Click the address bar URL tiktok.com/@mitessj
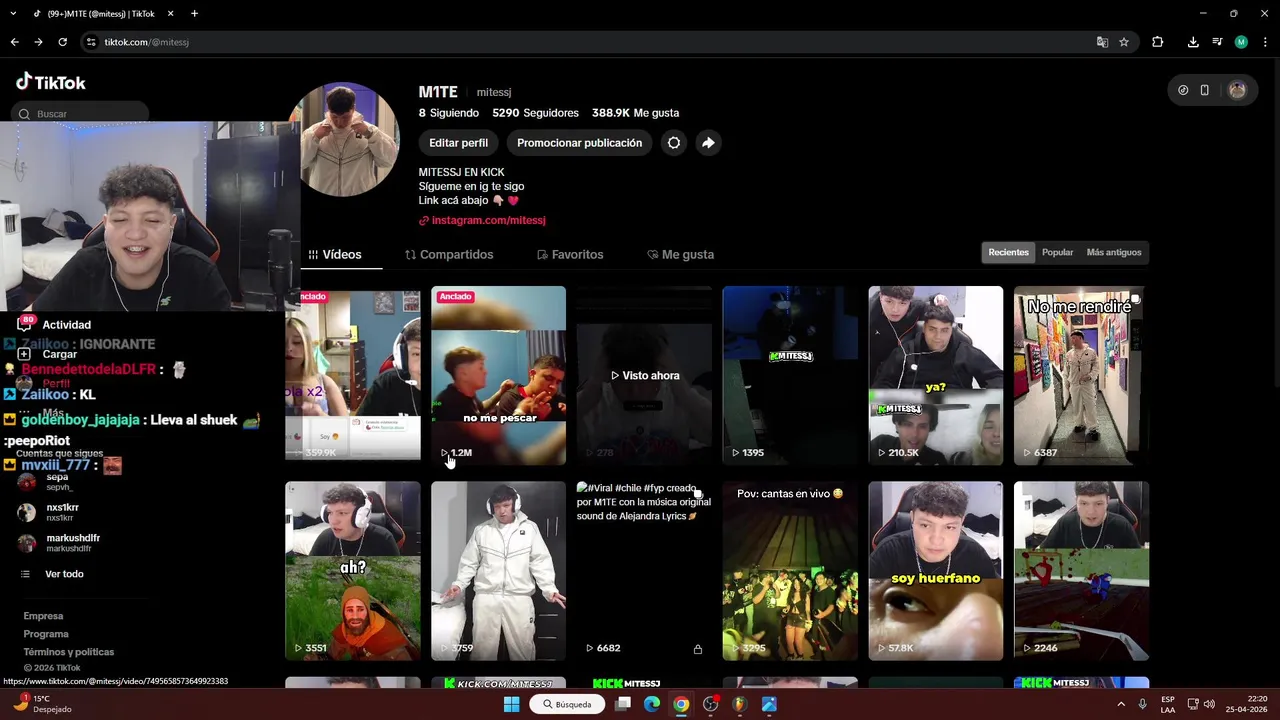 146,42
